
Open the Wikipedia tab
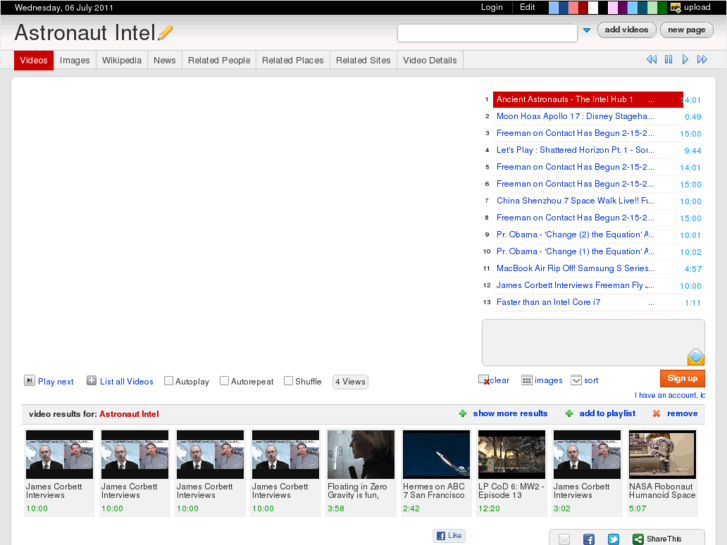tap(121, 60)
